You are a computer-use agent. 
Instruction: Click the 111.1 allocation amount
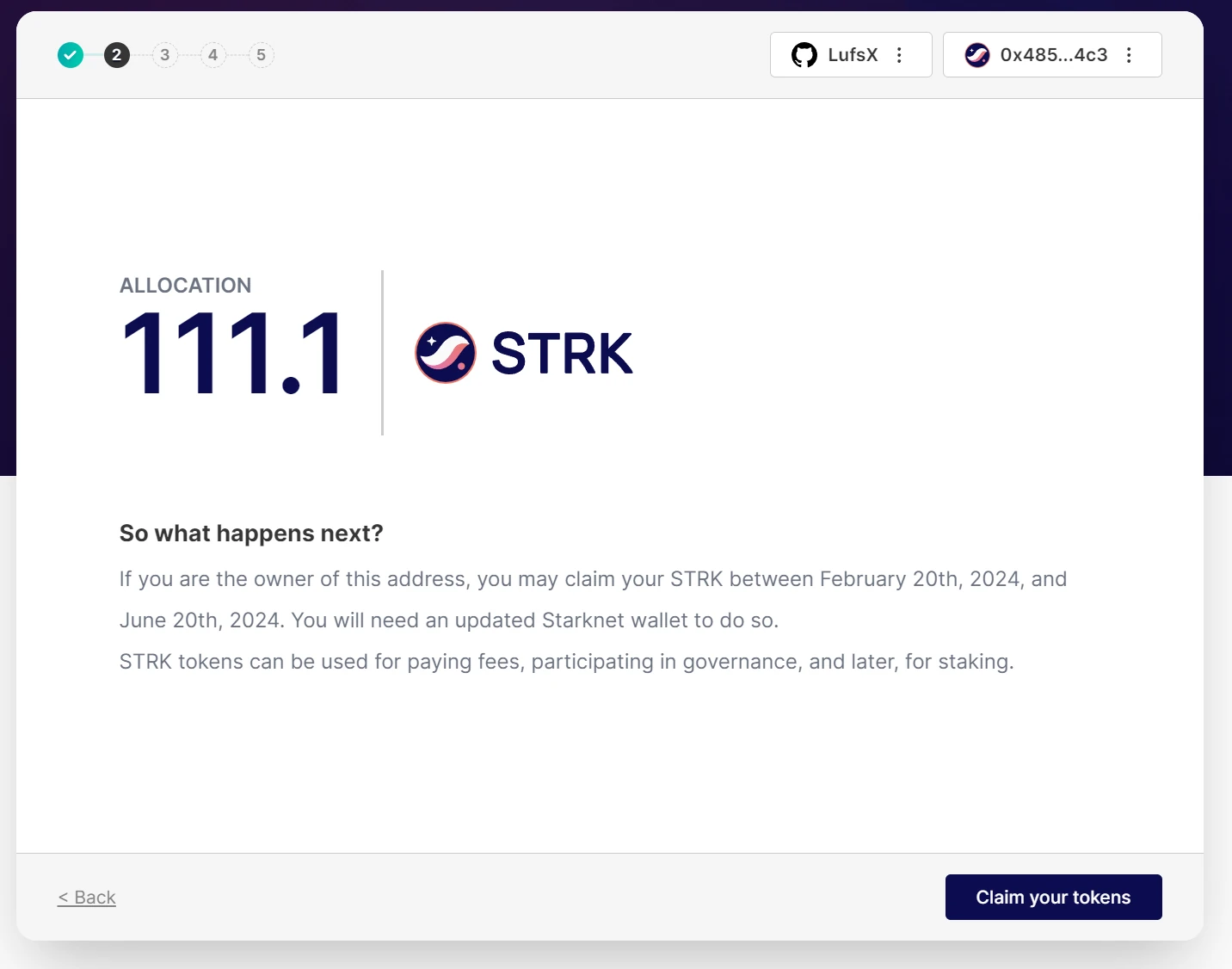tap(232, 354)
